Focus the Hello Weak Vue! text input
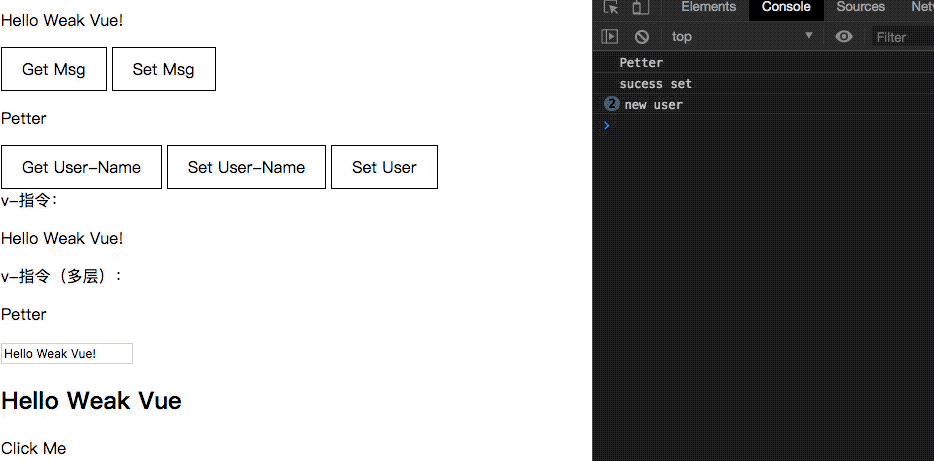Image resolution: width=934 pixels, height=461 pixels. (x=67, y=353)
